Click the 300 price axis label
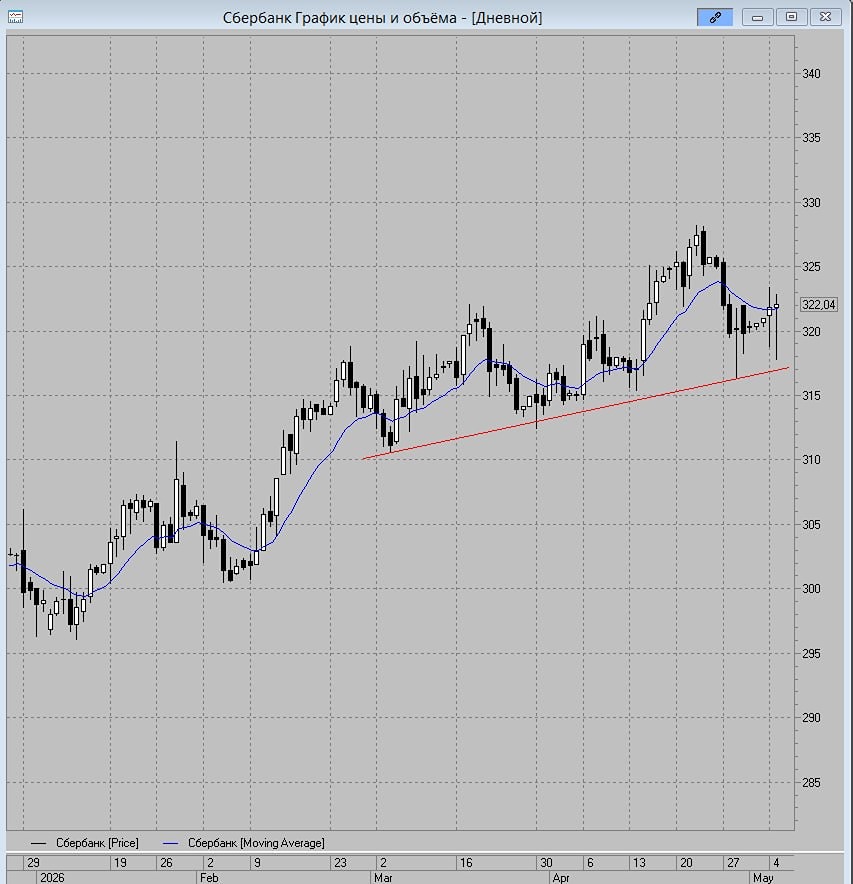This screenshot has height=884, width=853. (x=811, y=589)
